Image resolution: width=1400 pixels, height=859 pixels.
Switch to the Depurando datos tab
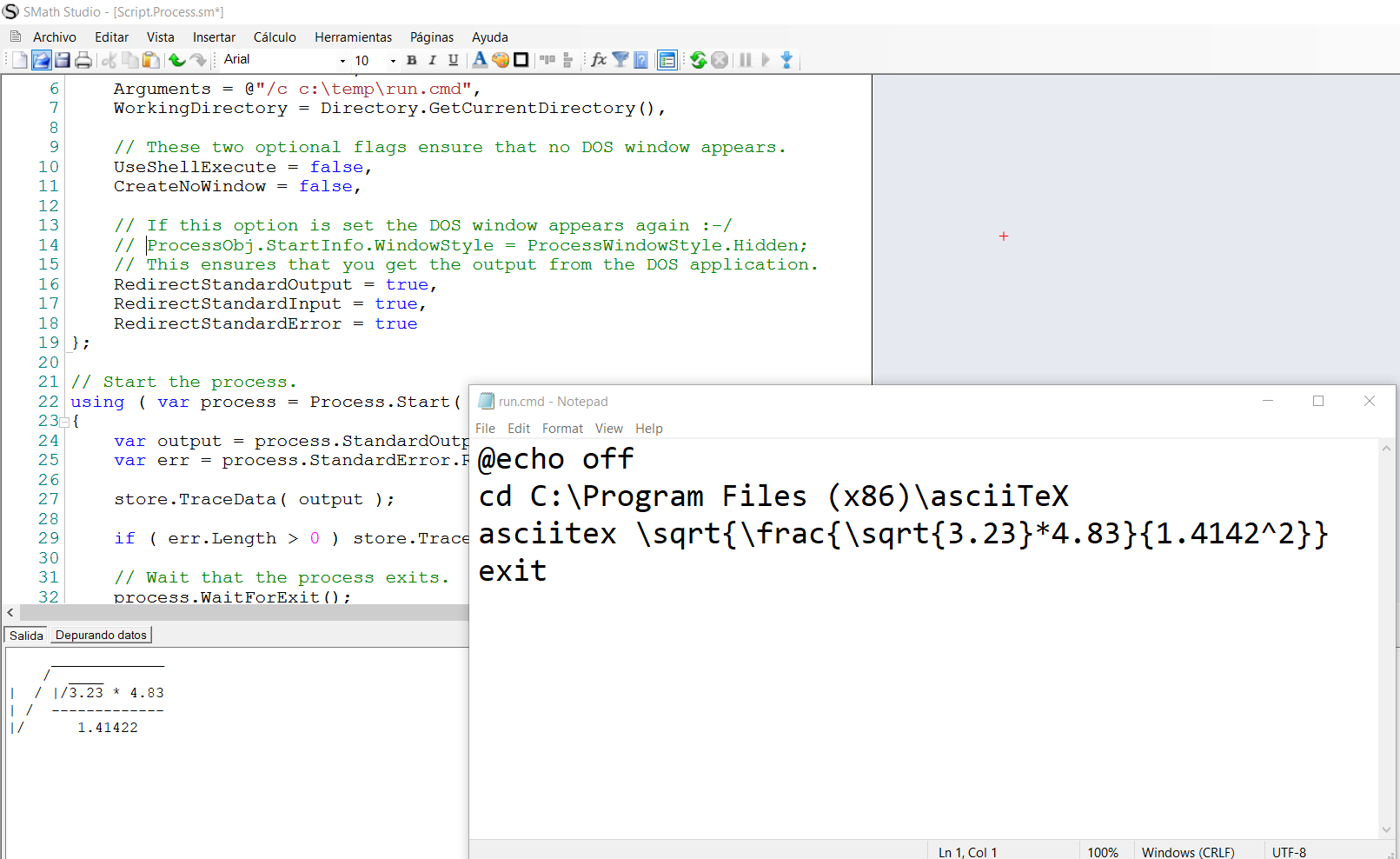tap(101, 636)
